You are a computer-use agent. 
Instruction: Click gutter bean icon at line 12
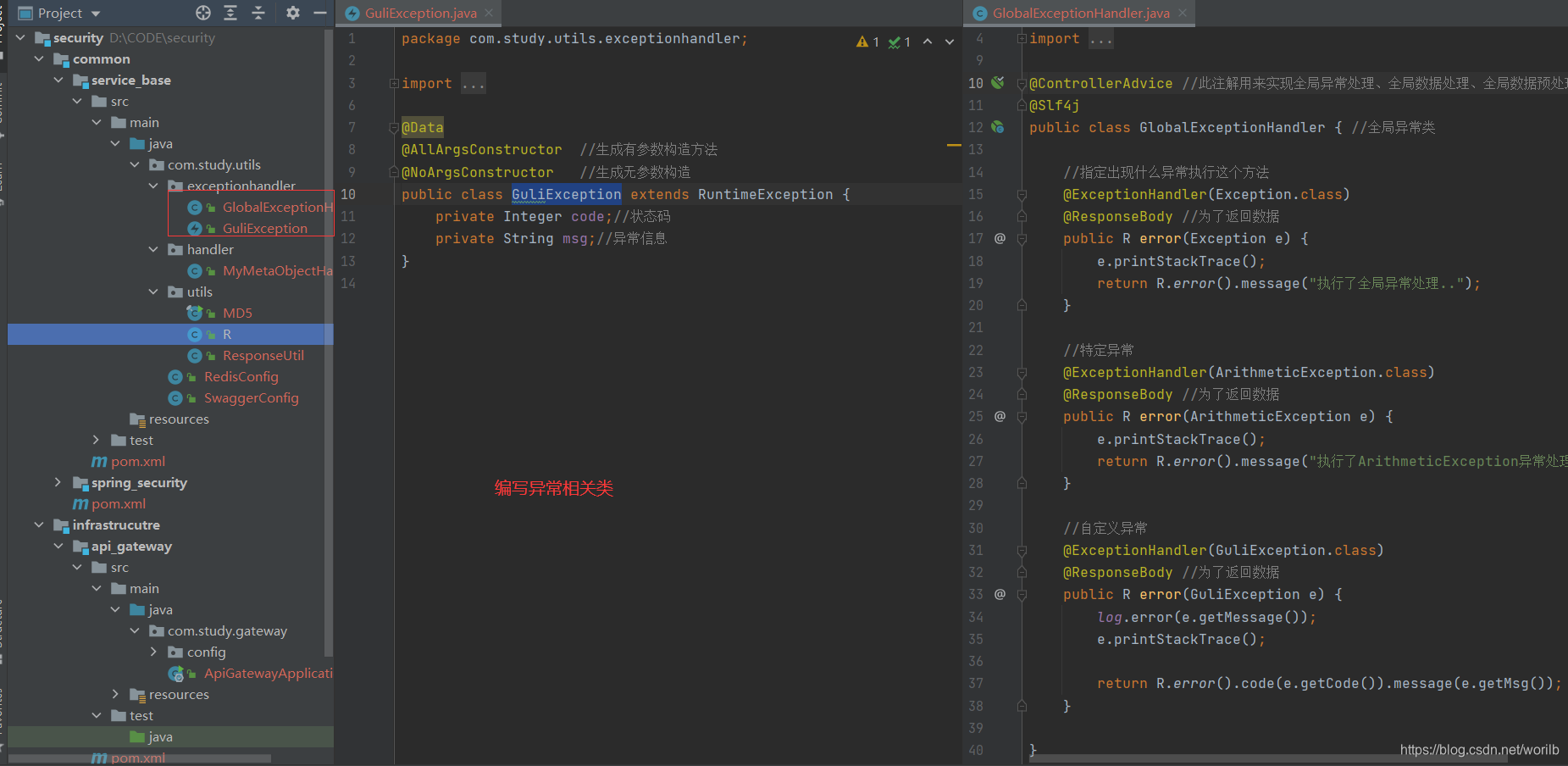[998, 127]
